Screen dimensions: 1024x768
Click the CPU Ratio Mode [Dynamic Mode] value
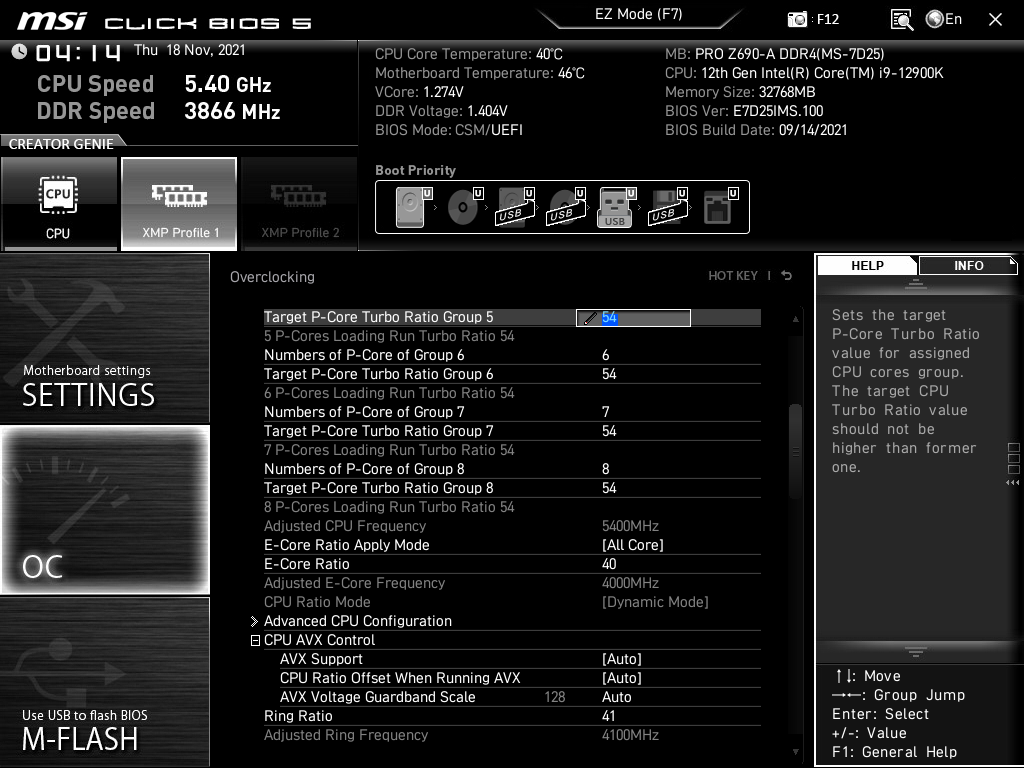point(655,602)
